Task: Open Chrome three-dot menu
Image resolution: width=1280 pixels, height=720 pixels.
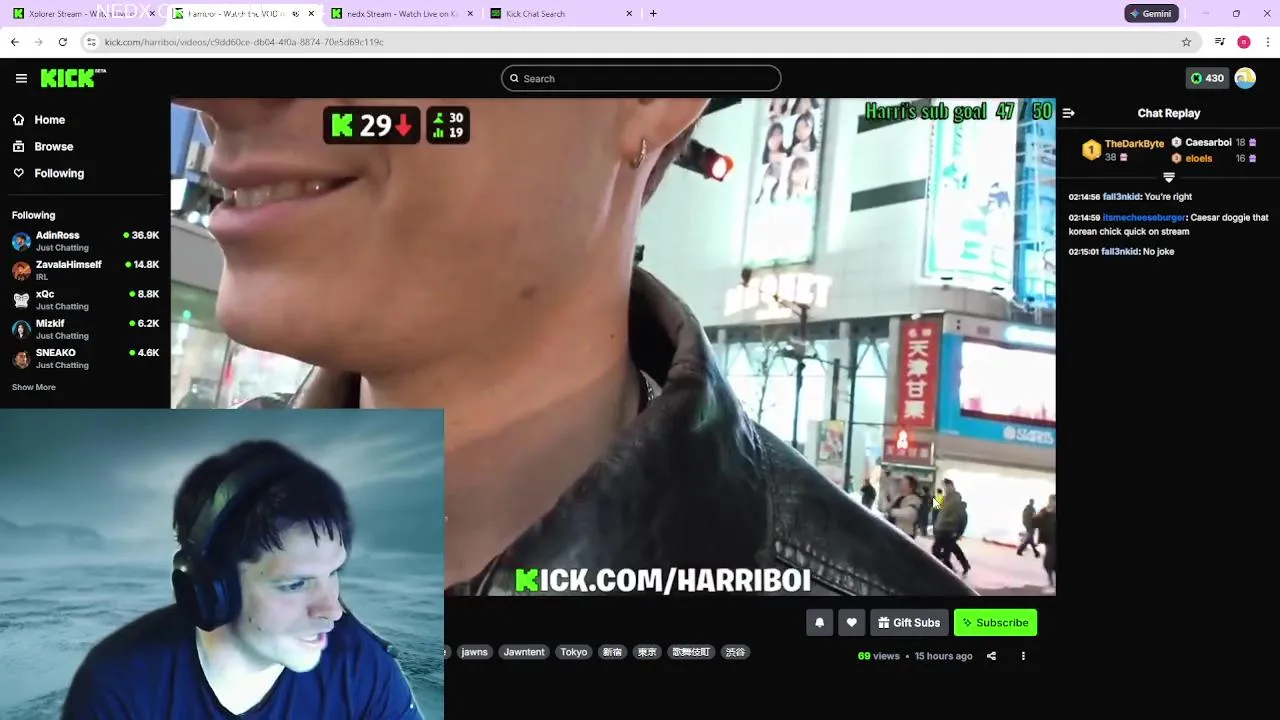Action: [1268, 42]
